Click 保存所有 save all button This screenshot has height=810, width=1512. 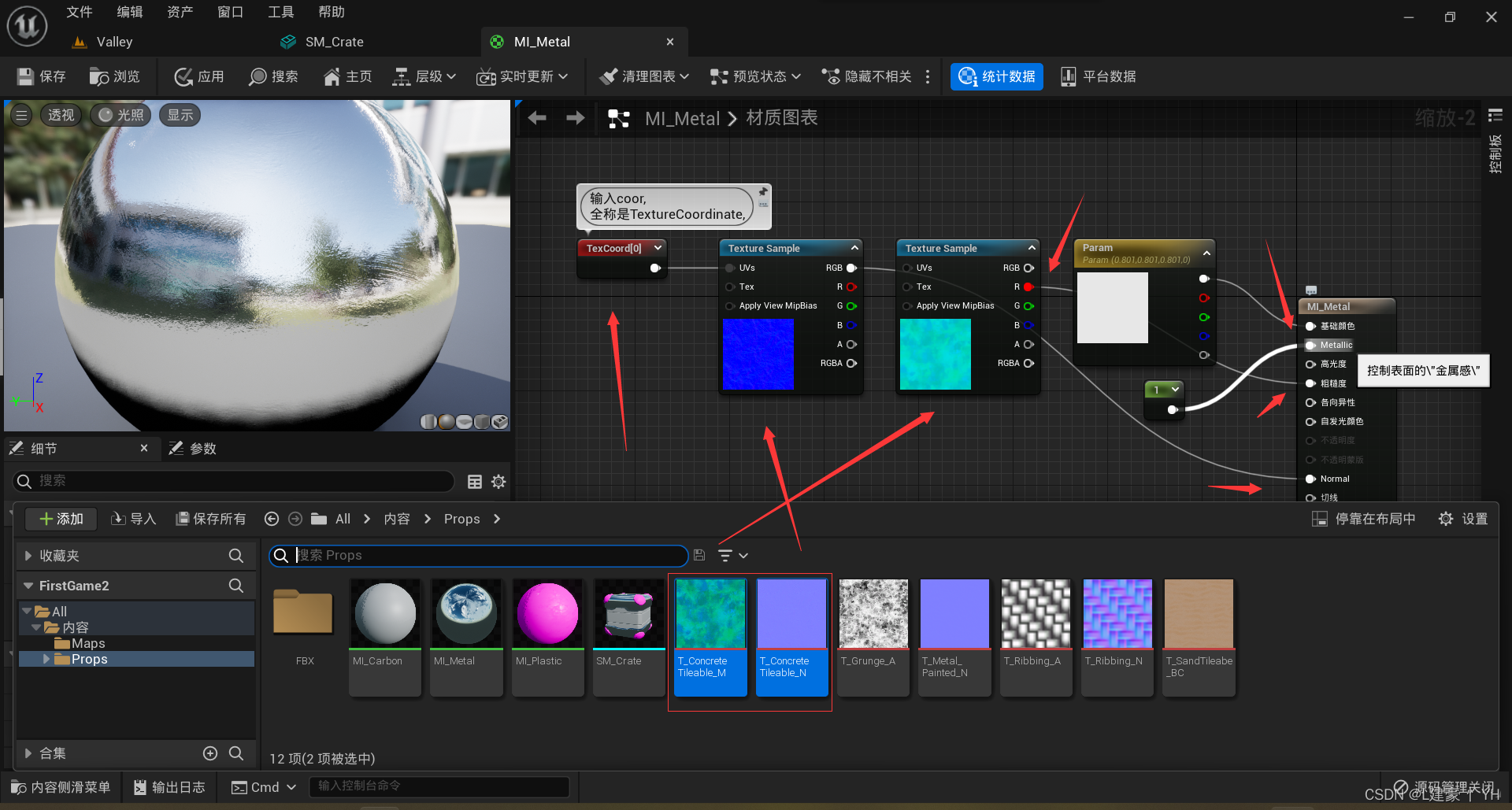(x=210, y=519)
